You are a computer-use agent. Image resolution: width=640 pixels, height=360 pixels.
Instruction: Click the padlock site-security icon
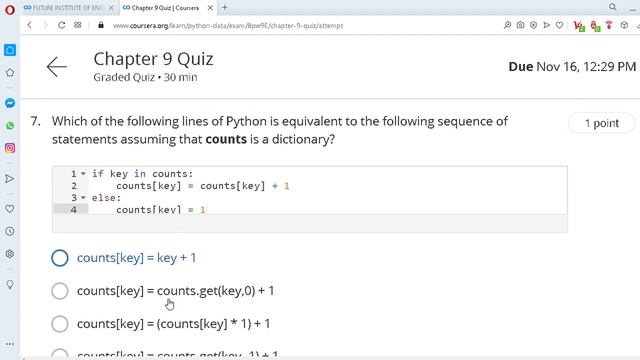101,25
